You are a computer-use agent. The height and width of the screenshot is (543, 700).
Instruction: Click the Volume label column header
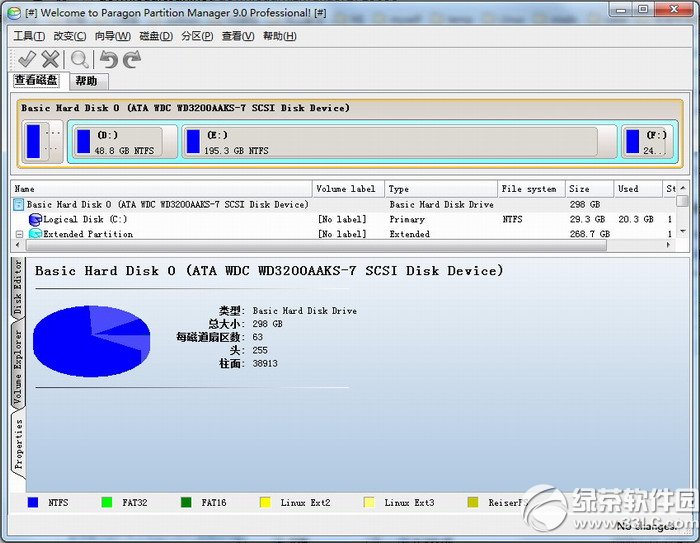[348, 189]
